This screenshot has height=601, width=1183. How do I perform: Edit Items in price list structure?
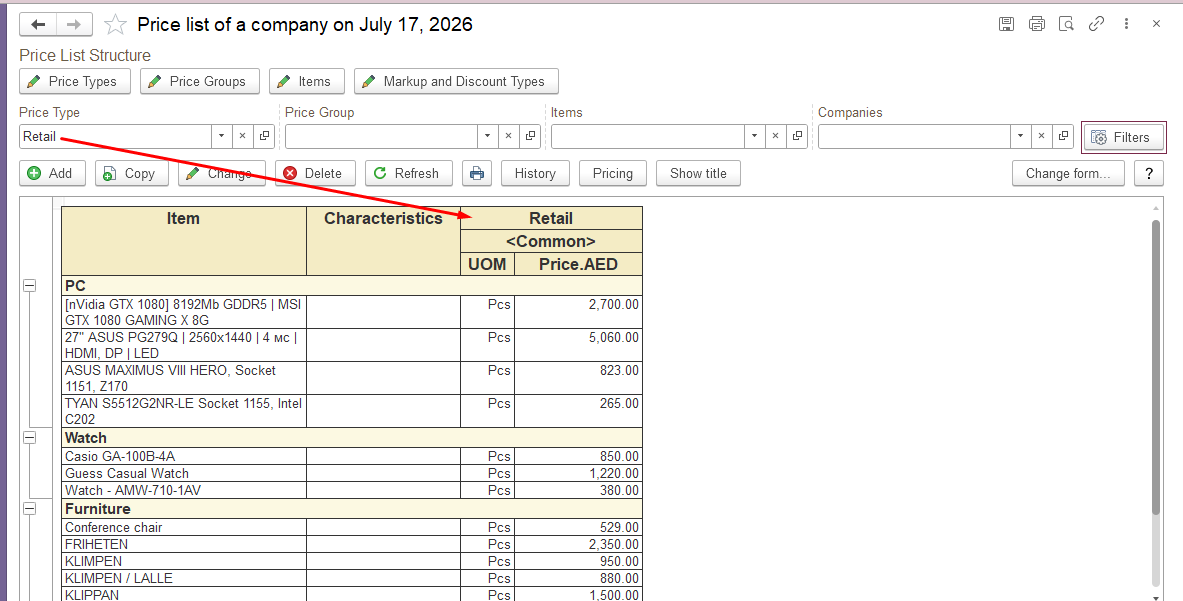[306, 81]
